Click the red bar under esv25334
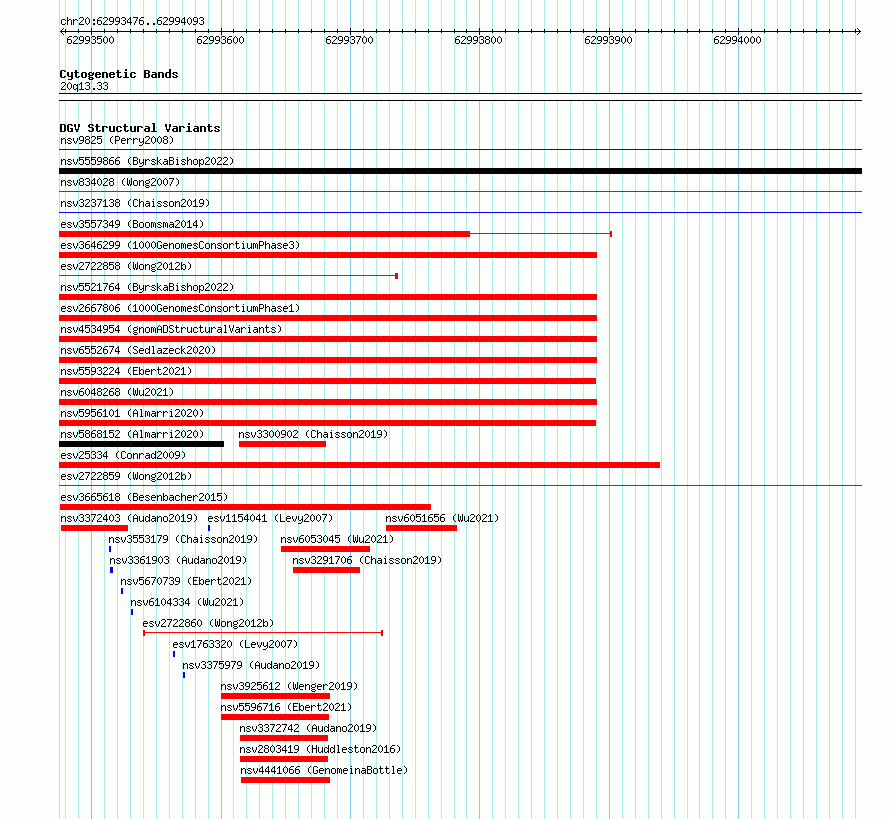This screenshot has width=890, height=819. pos(359,465)
